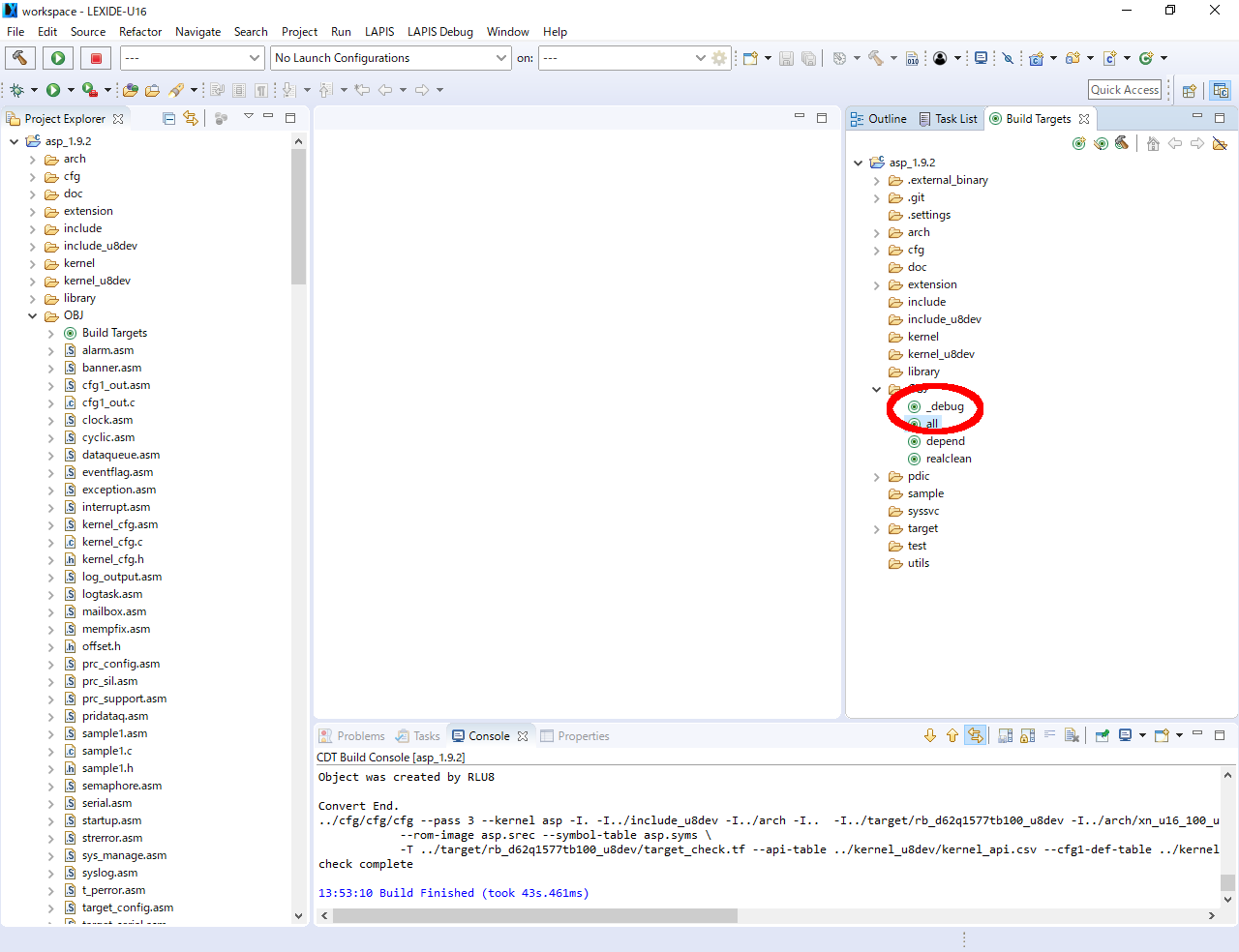The image size is (1239, 952).
Task: Toggle Pin Console icon
Action: pyautogui.click(x=1103, y=735)
